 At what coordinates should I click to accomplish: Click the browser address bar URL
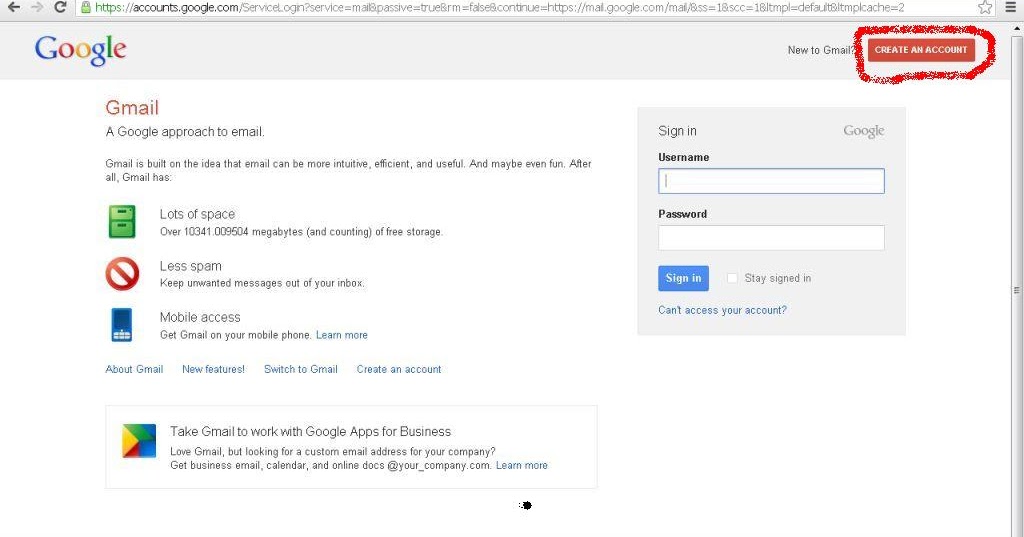point(500,8)
